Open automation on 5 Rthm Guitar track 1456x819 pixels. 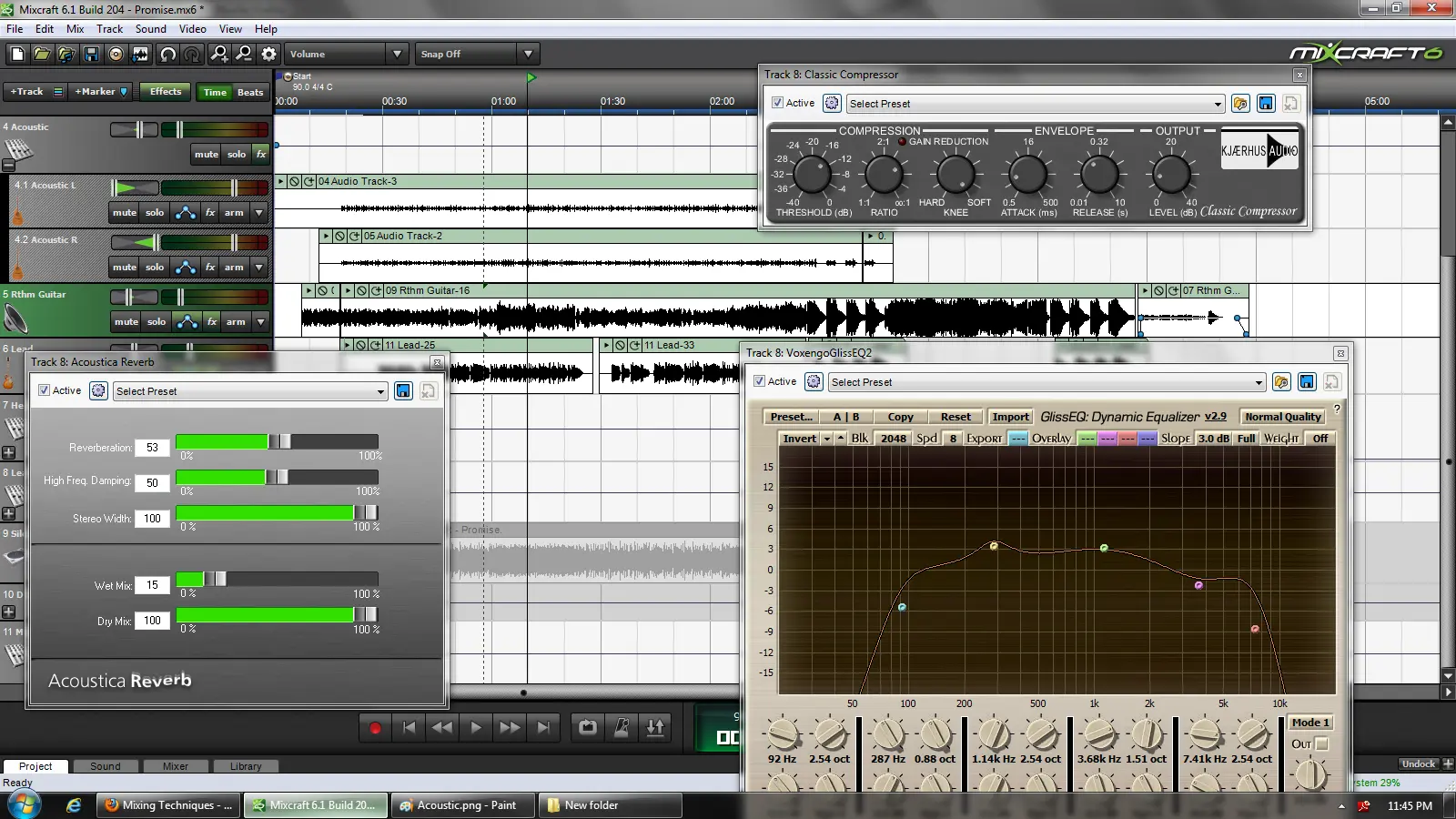click(x=187, y=322)
